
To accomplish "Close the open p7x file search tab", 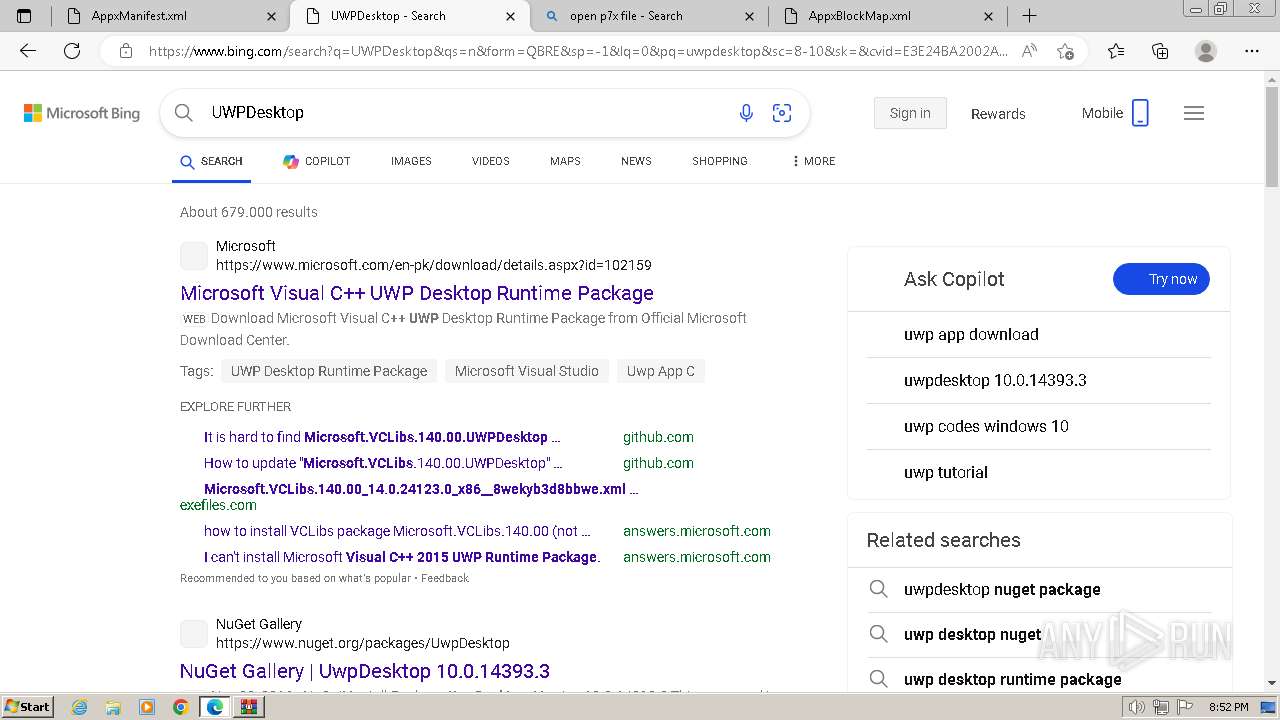I will click(750, 16).
